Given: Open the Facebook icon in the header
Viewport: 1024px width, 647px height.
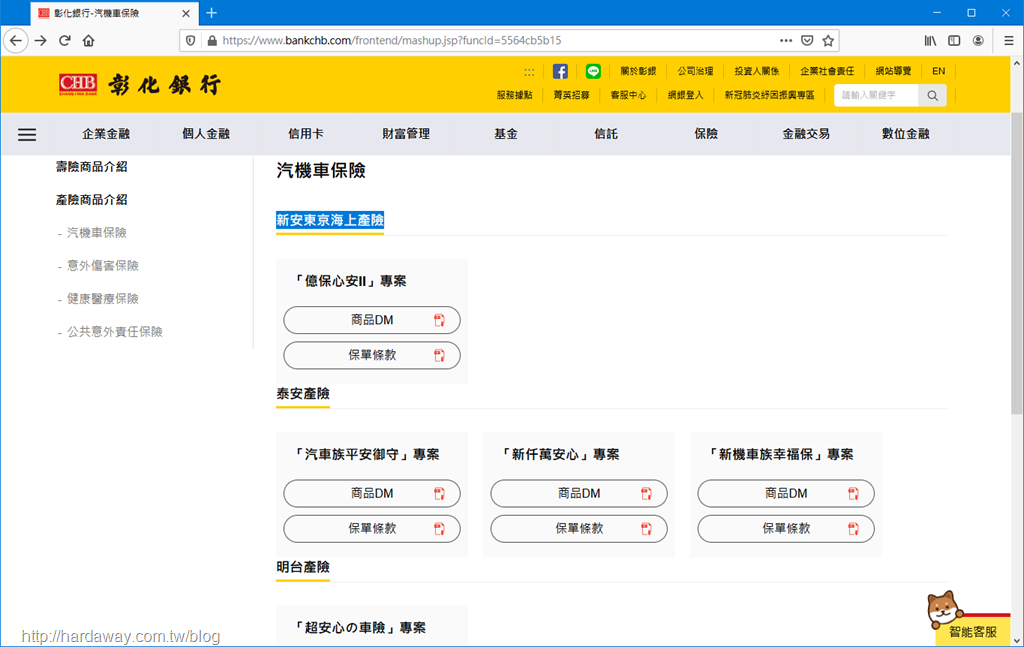Looking at the screenshot, I should click(x=560, y=71).
